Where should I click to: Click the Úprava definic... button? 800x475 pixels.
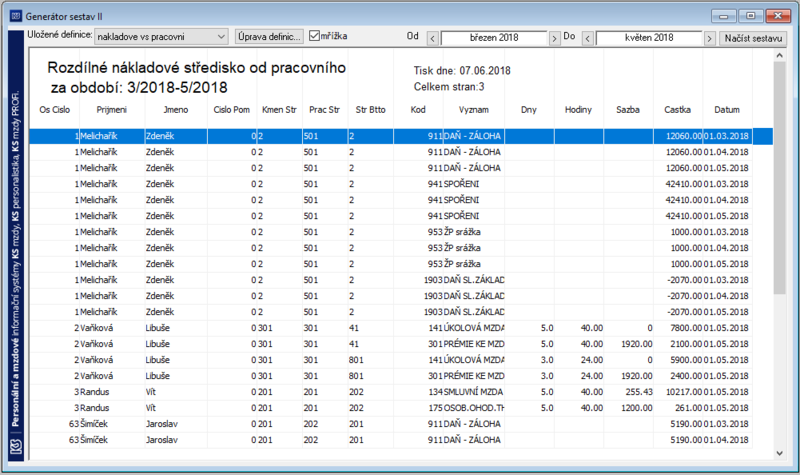(x=269, y=37)
